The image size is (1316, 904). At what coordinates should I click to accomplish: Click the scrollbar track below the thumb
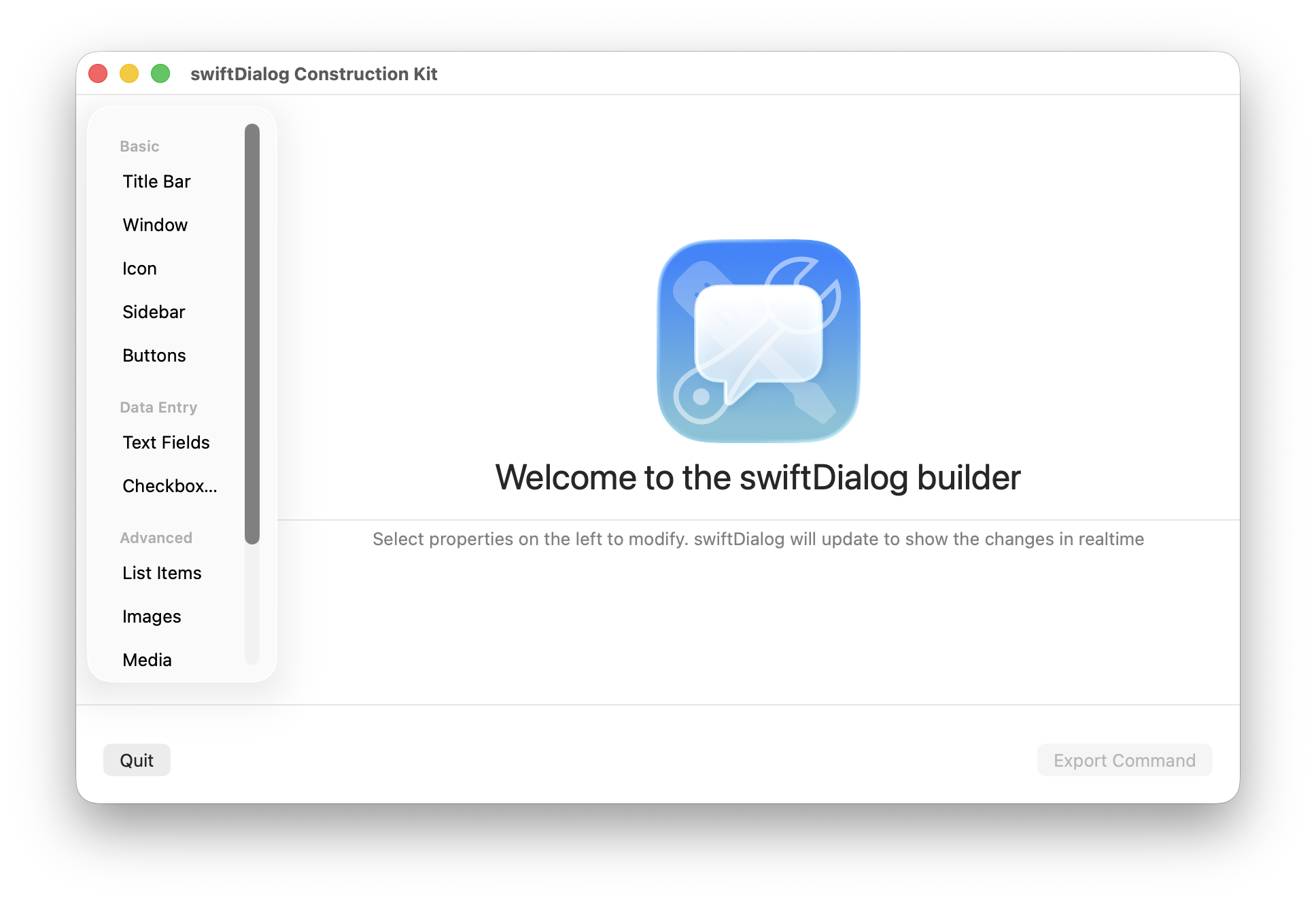252,605
